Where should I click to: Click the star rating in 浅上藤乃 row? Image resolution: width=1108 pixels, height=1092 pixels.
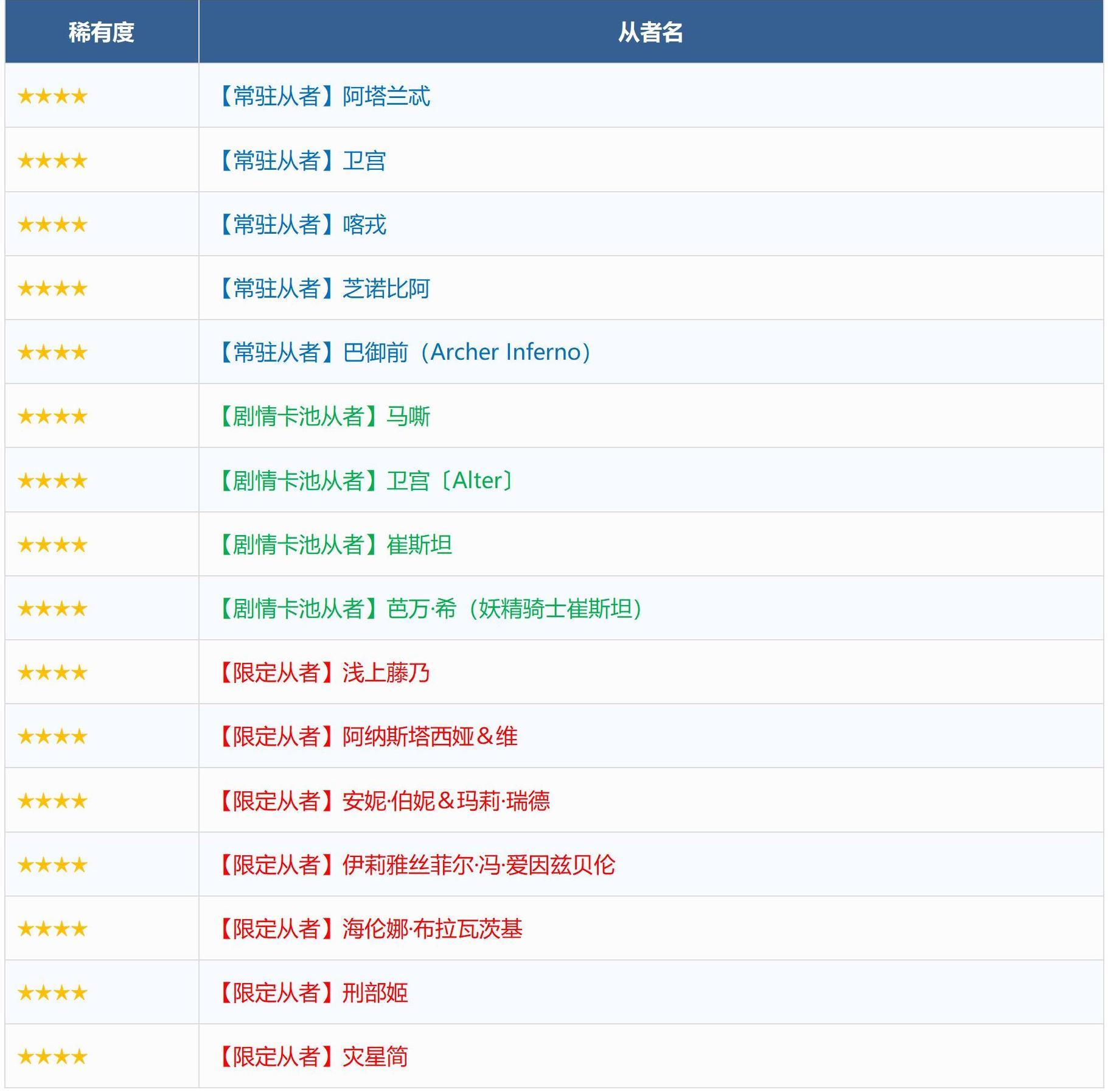coord(53,673)
